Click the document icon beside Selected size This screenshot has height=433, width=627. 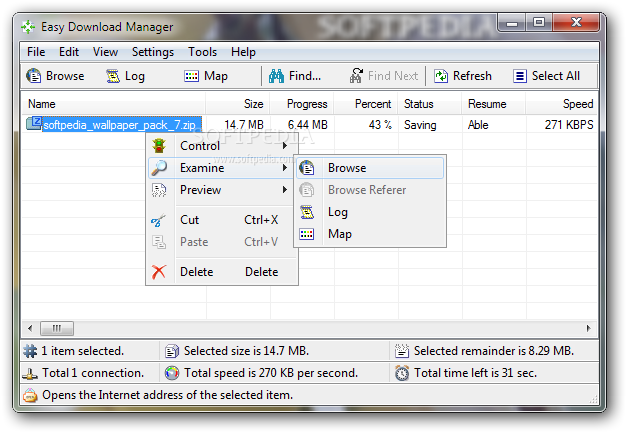tap(172, 351)
